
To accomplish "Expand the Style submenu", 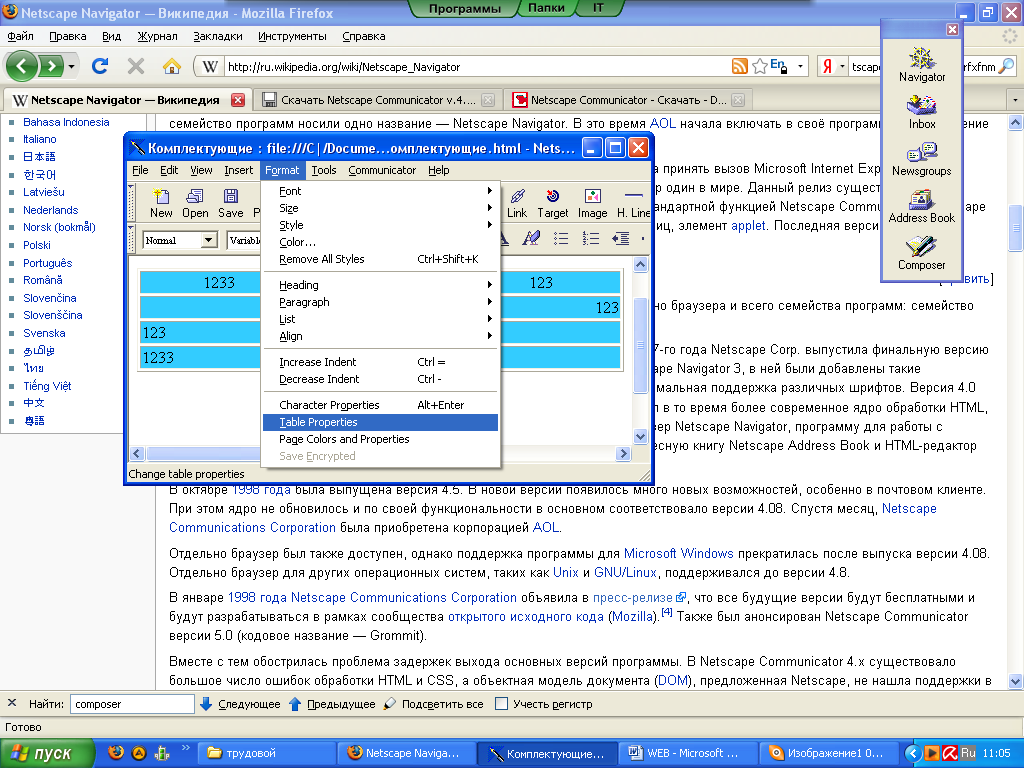I will pyautogui.click(x=380, y=225).
